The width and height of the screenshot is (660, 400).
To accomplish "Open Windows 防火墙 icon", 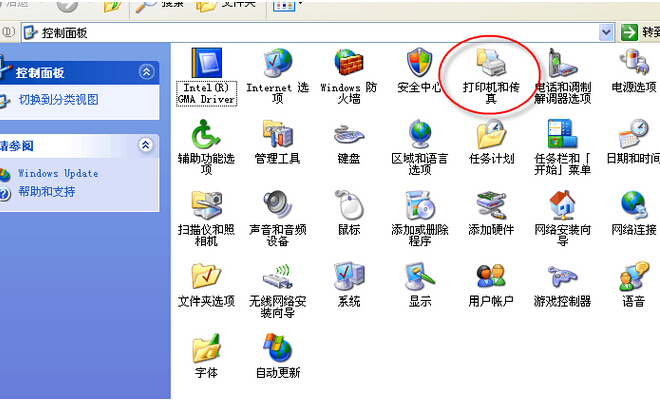I will (x=348, y=65).
